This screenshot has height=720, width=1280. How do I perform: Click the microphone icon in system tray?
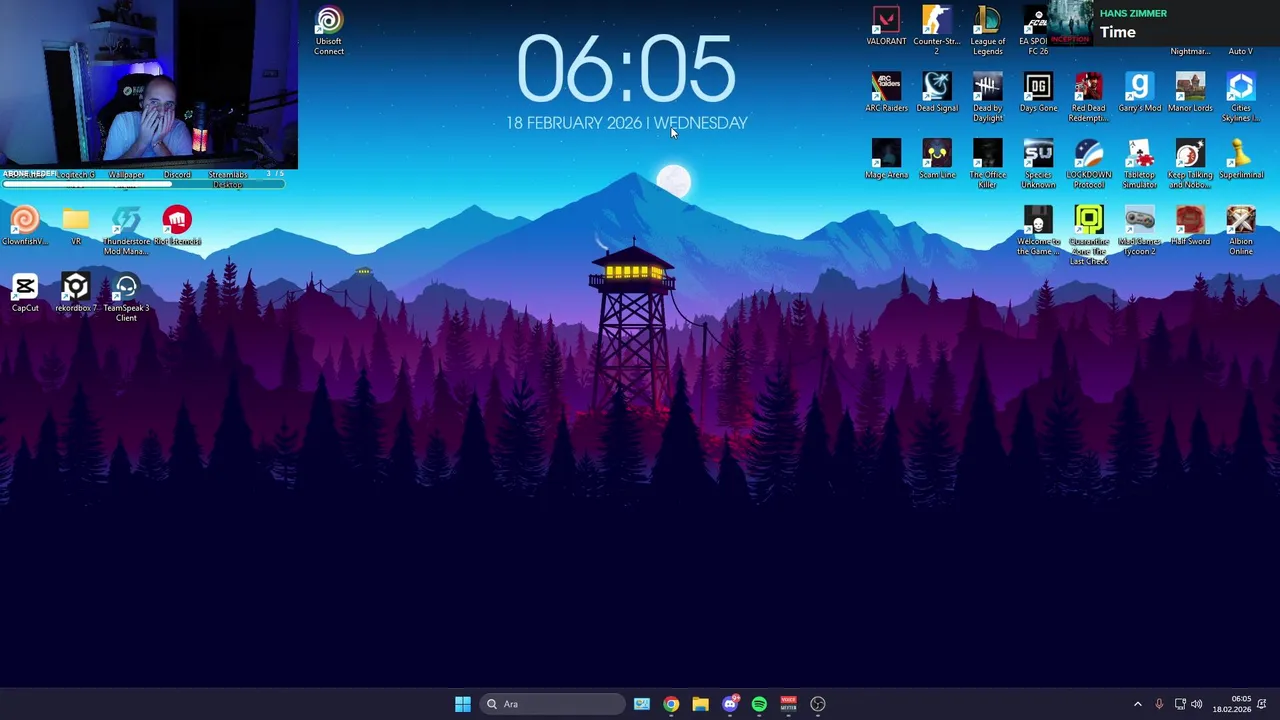point(1159,704)
